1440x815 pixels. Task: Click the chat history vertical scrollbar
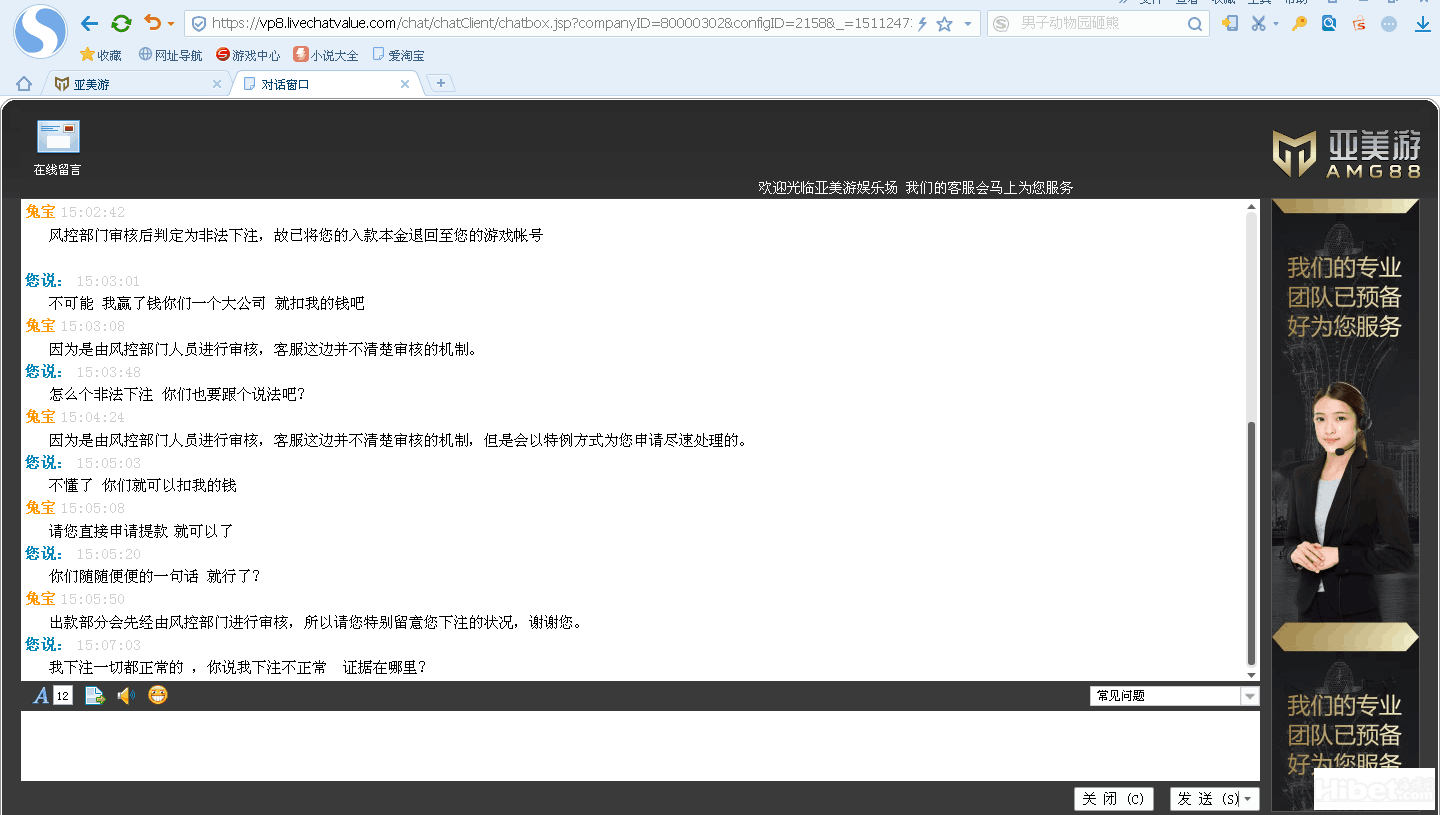click(1251, 540)
